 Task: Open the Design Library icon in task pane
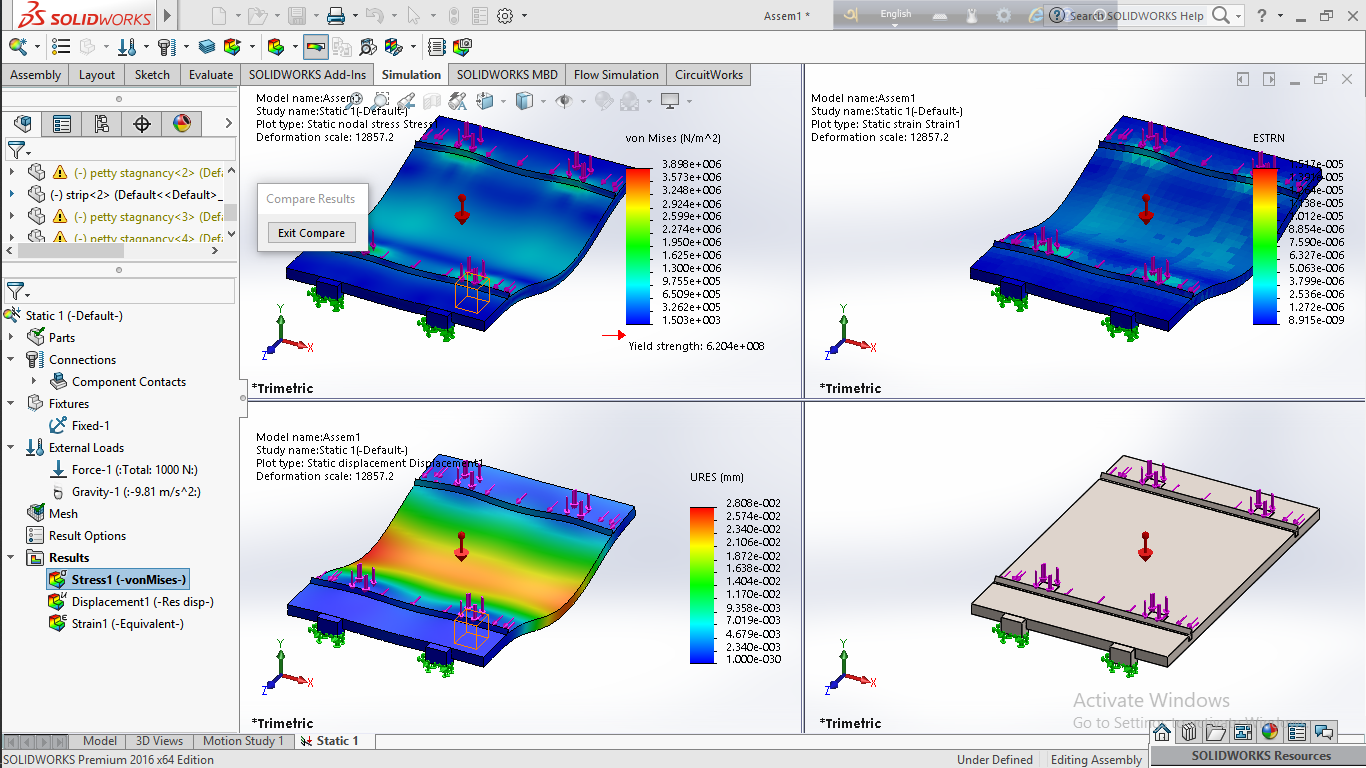[1189, 732]
